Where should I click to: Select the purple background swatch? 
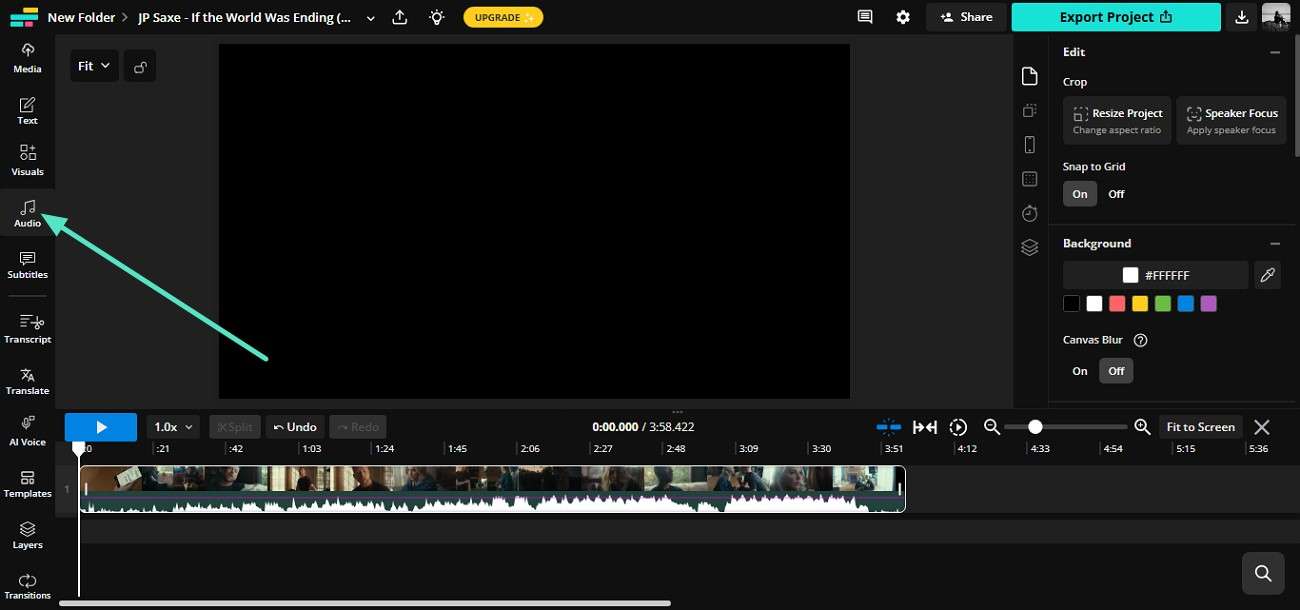(x=1208, y=304)
